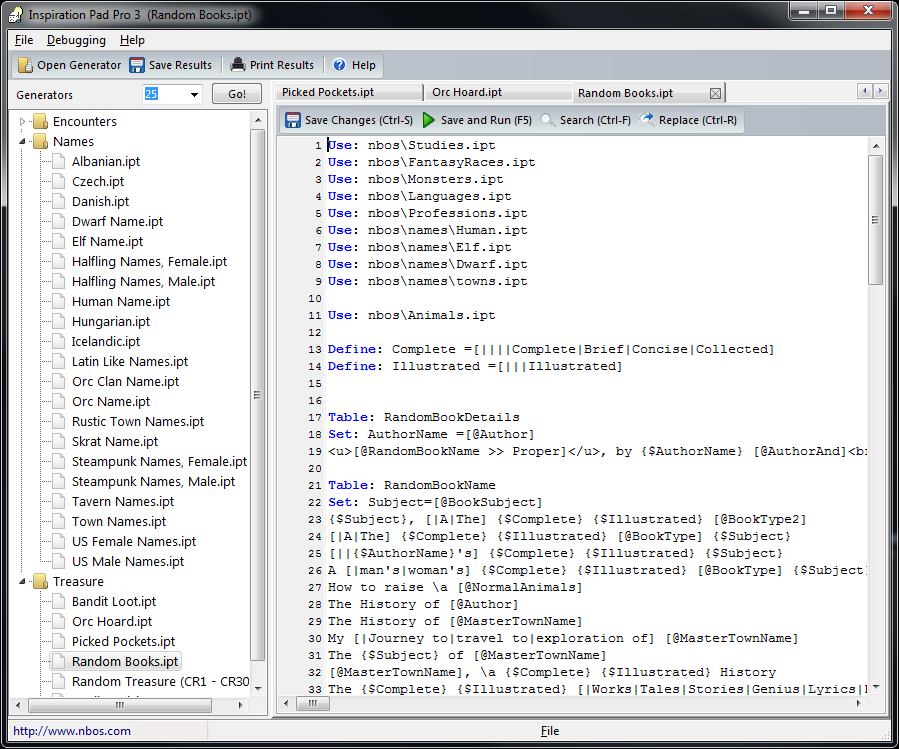Select Orc Clan Name.ipt
899x749 pixels.
(x=126, y=382)
